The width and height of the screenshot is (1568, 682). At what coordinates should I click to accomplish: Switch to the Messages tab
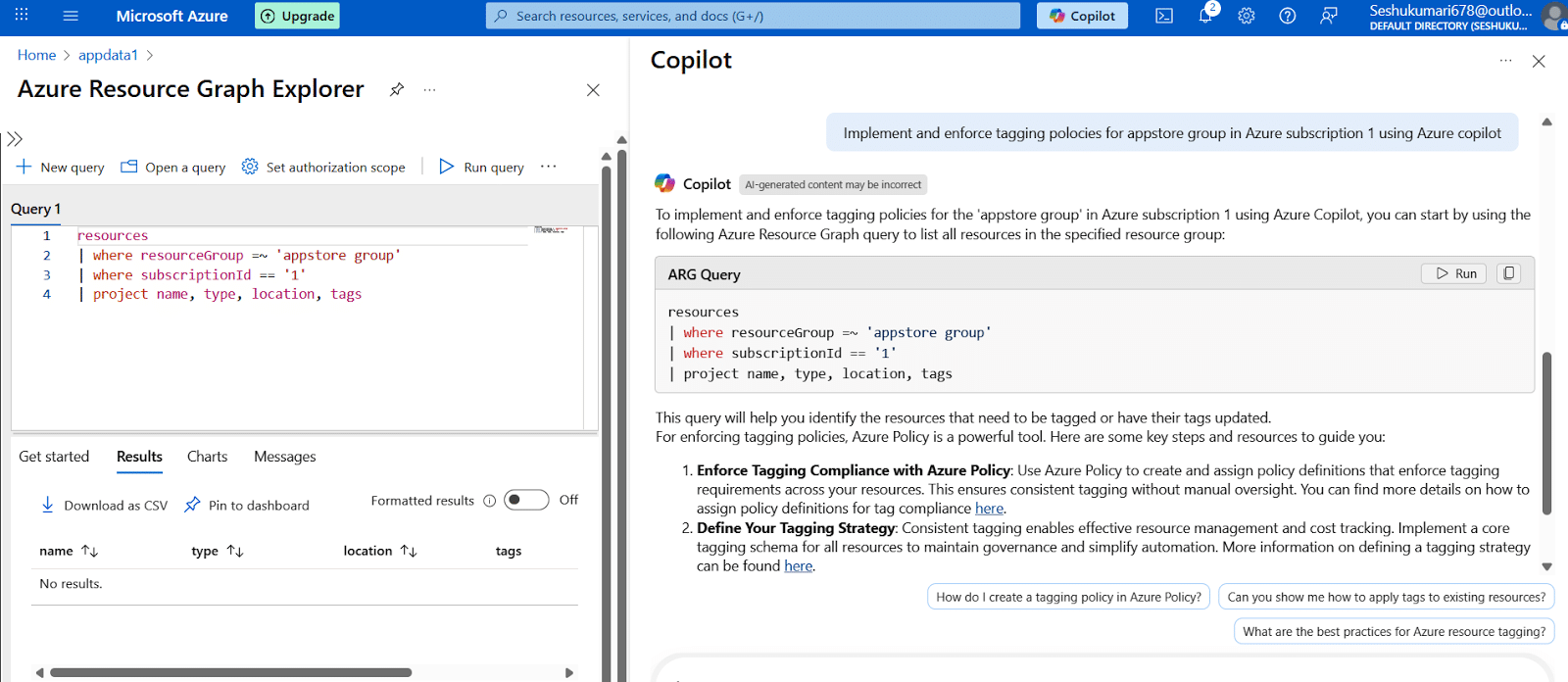[x=285, y=457]
